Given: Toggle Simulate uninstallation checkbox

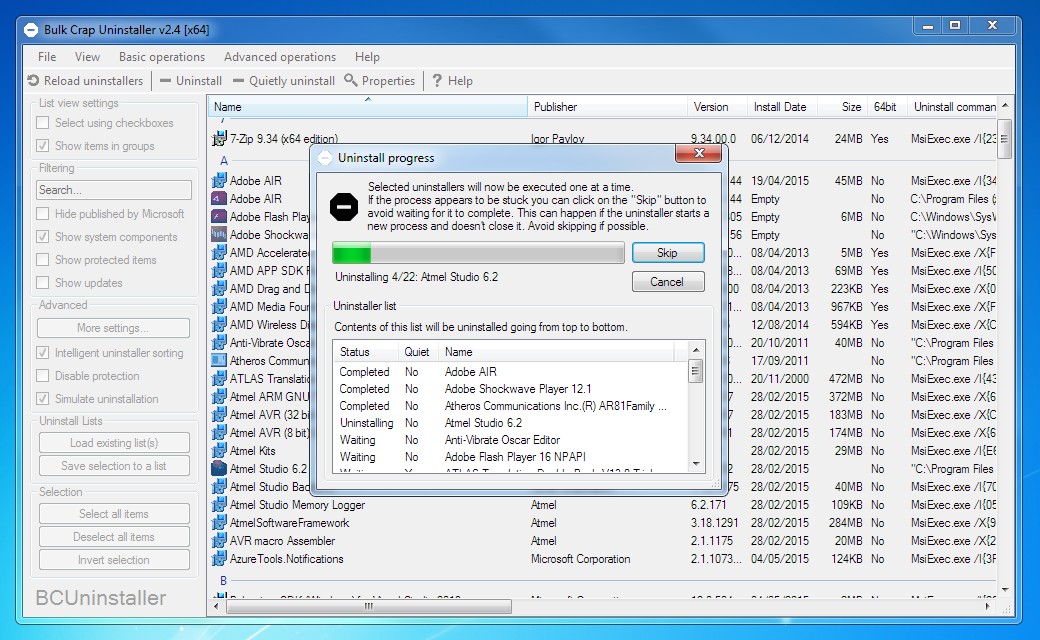Looking at the screenshot, I should (43, 399).
